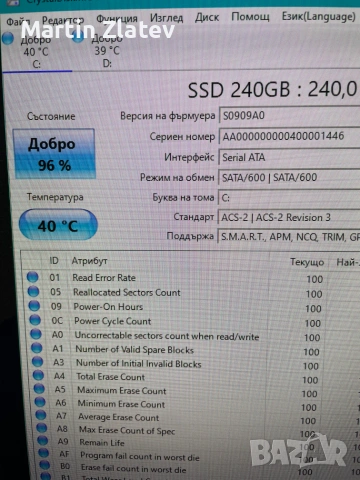The image size is (360, 480).
Task: Select Uncorrectable sectors count when read/write text
Action: (167, 336)
